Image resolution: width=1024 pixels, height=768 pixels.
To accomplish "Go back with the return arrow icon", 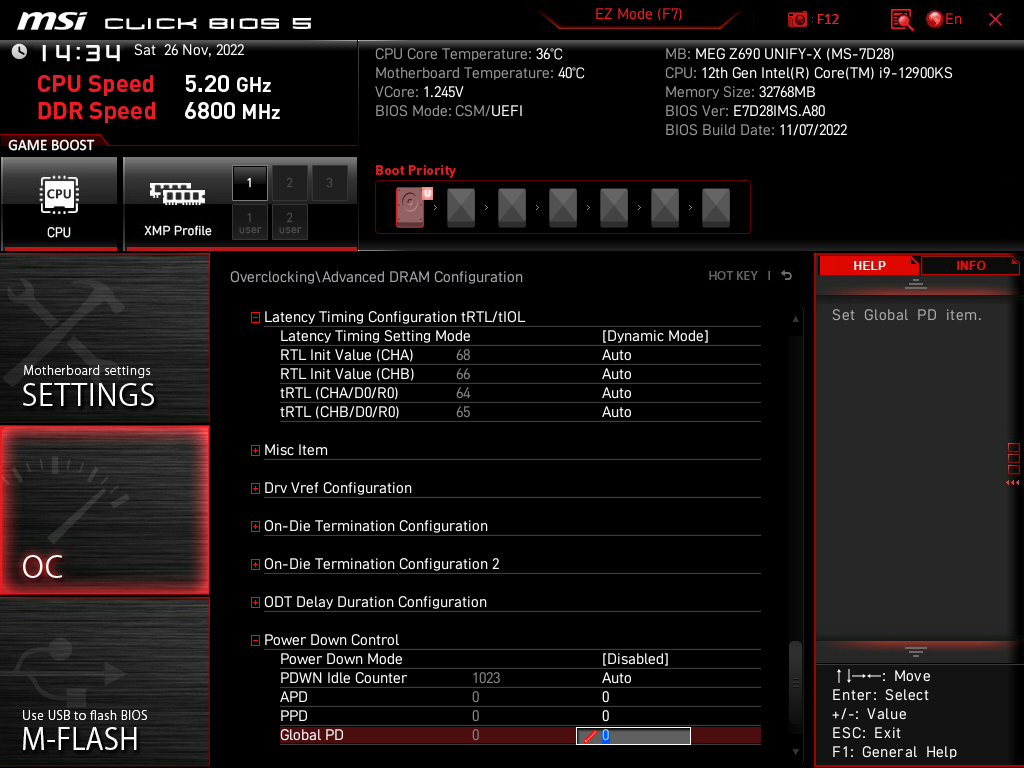I will click(x=786, y=276).
